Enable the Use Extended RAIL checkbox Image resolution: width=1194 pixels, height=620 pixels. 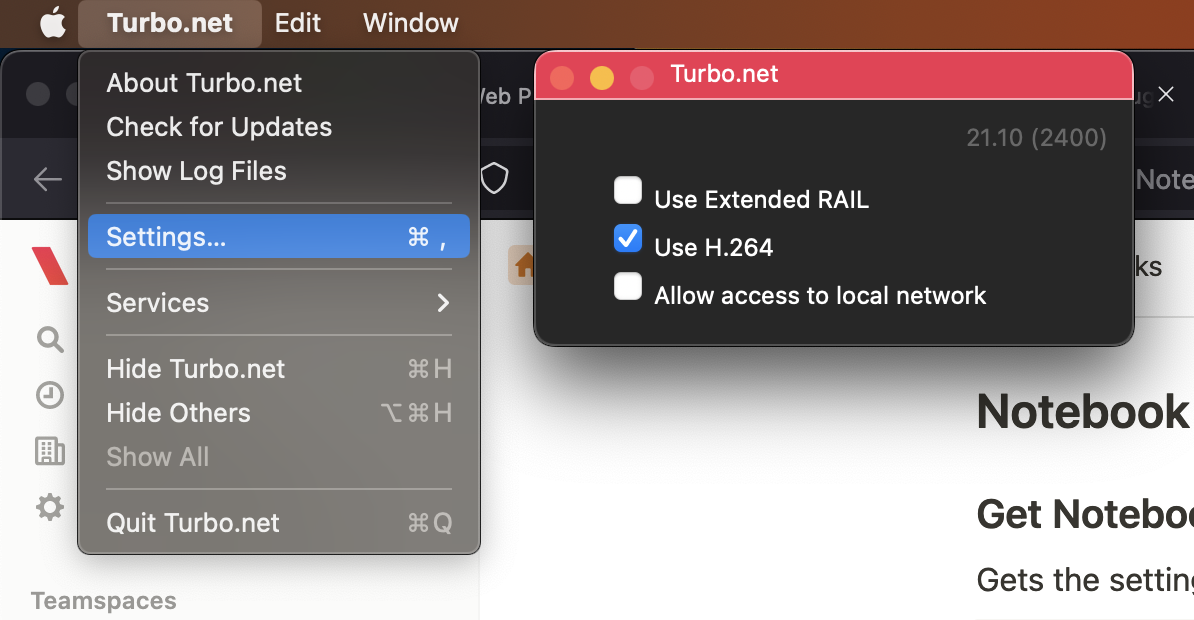click(x=628, y=190)
